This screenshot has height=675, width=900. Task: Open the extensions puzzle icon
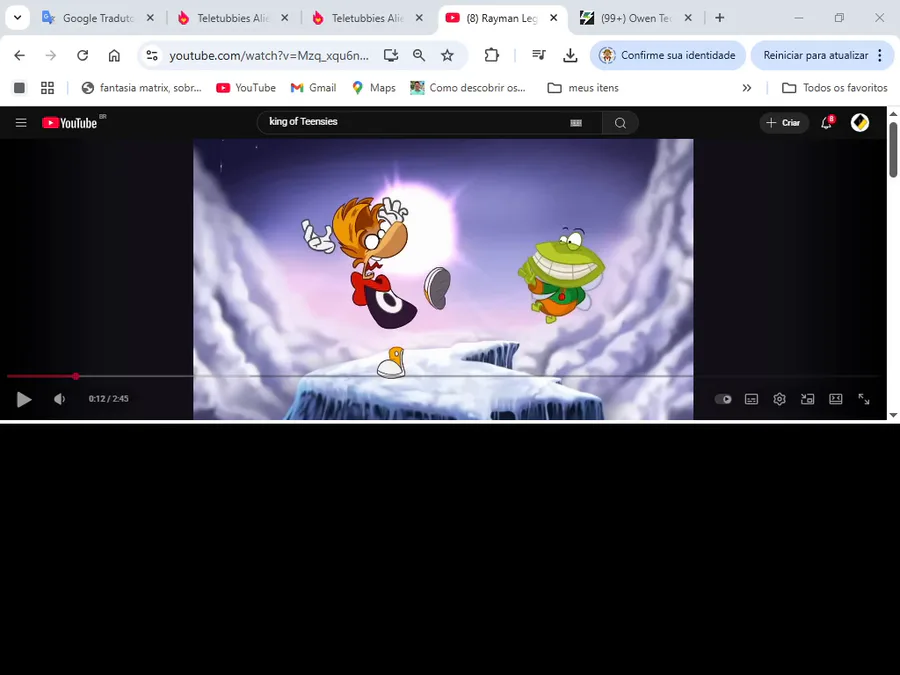pyautogui.click(x=491, y=55)
